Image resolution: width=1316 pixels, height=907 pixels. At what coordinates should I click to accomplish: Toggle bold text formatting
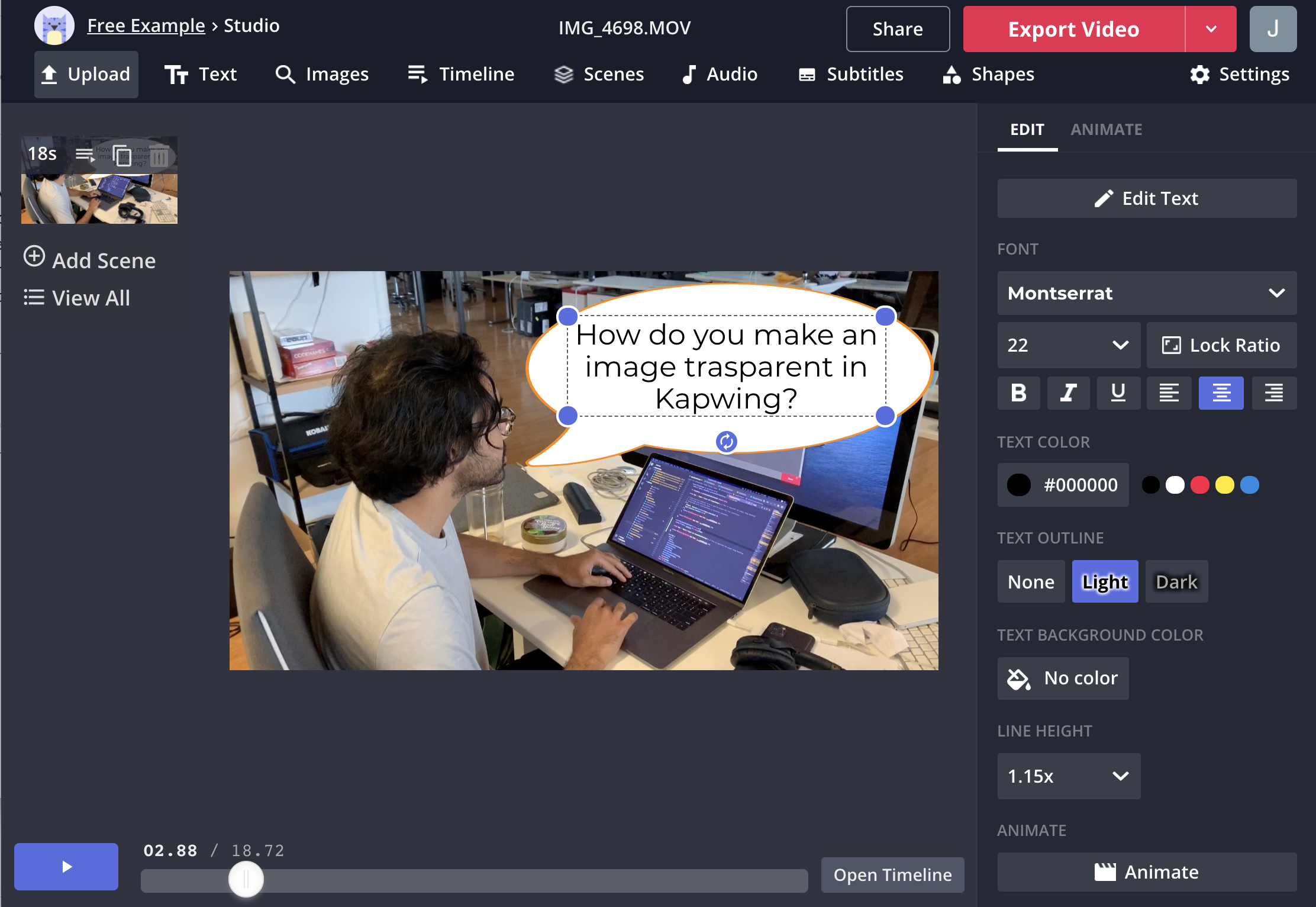pos(1018,393)
